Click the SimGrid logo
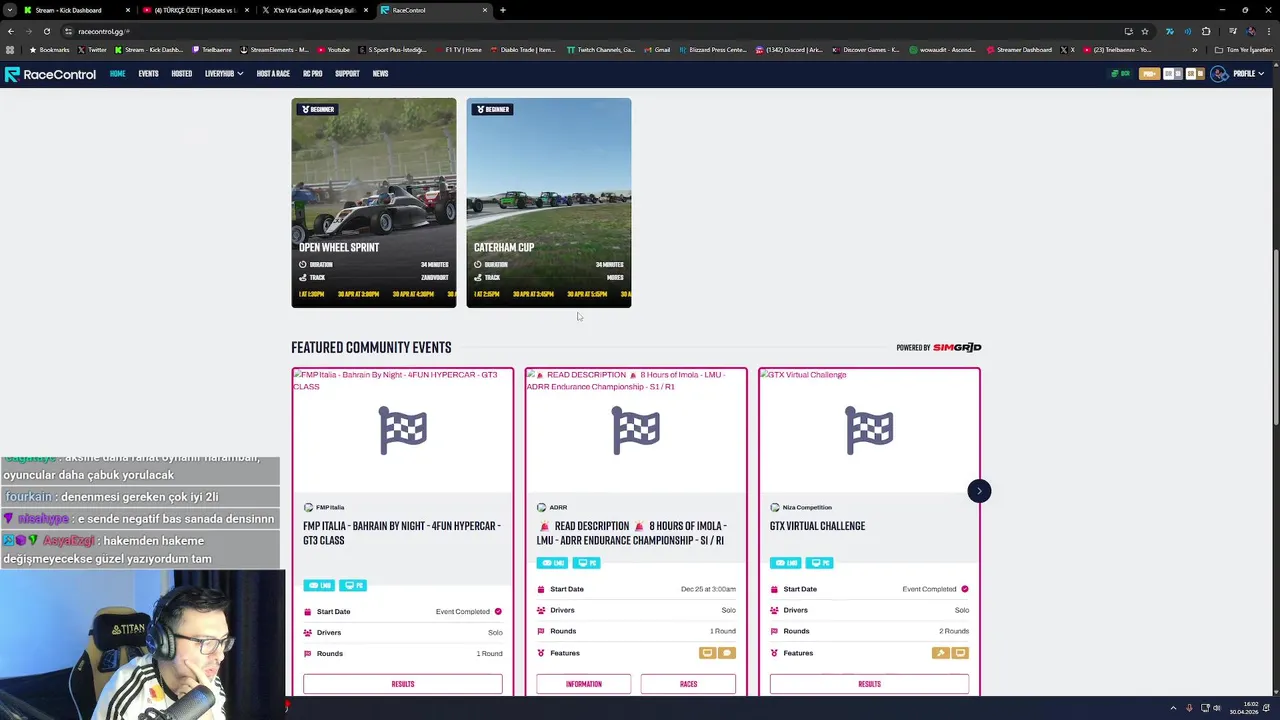Viewport: 1280px width, 720px height. coord(957,348)
